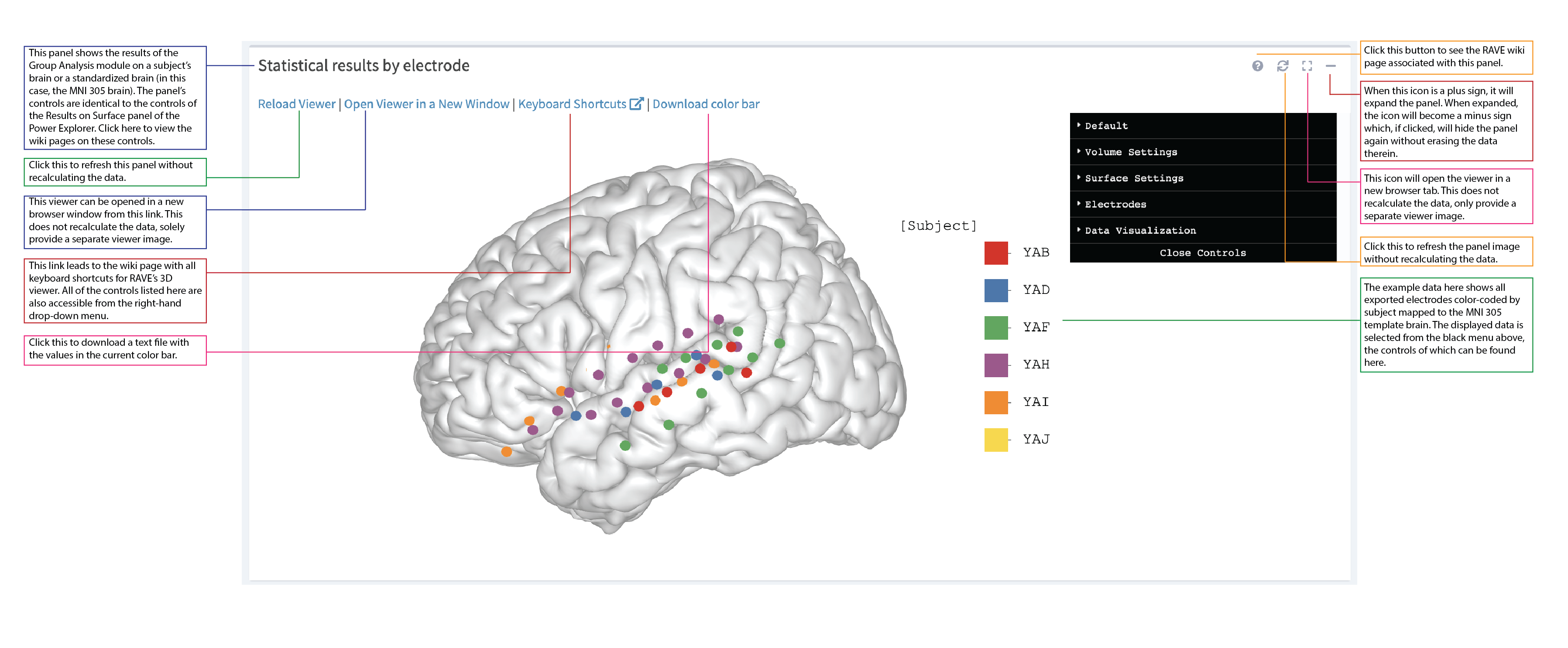This screenshot has height=648, width=1568.
Task: Click the refresh panel icon
Action: pyautogui.click(x=1283, y=66)
